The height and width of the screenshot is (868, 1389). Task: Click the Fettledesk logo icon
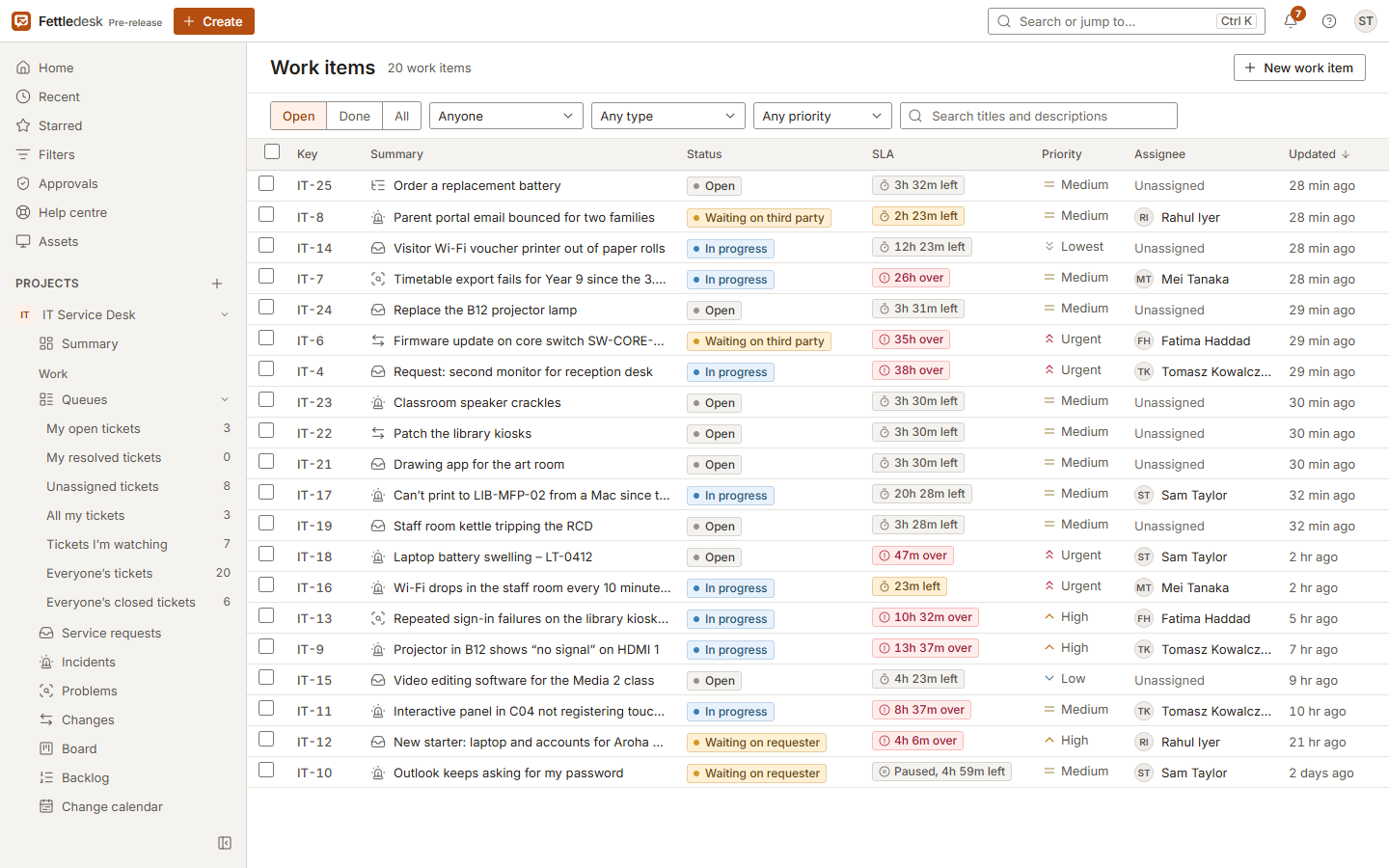point(21,21)
